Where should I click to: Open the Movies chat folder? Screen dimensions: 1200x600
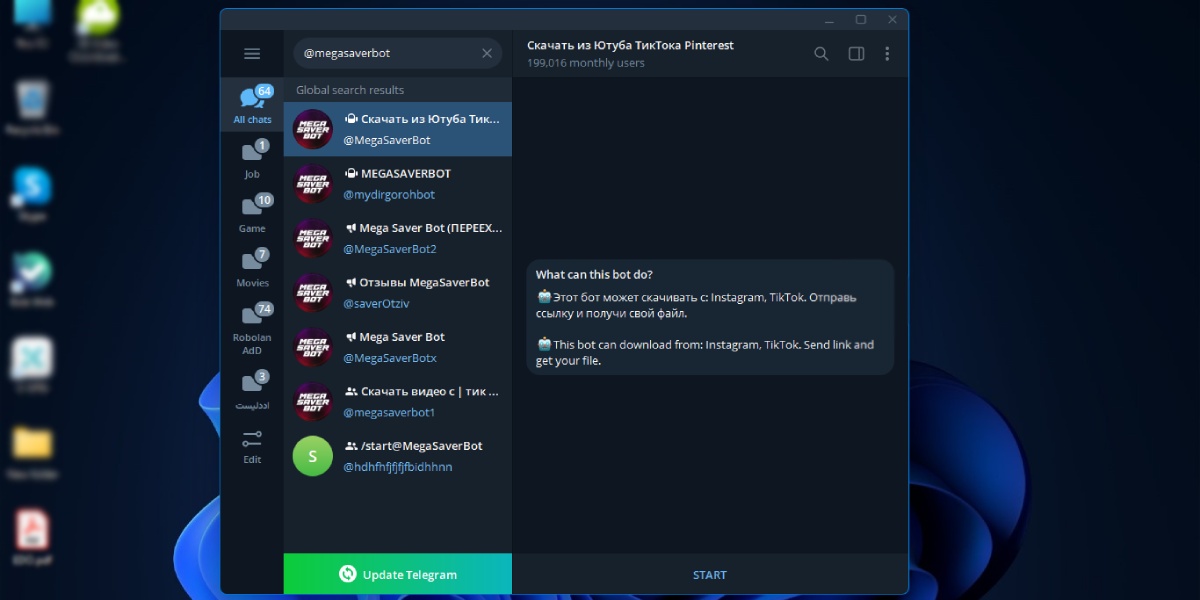(252, 268)
